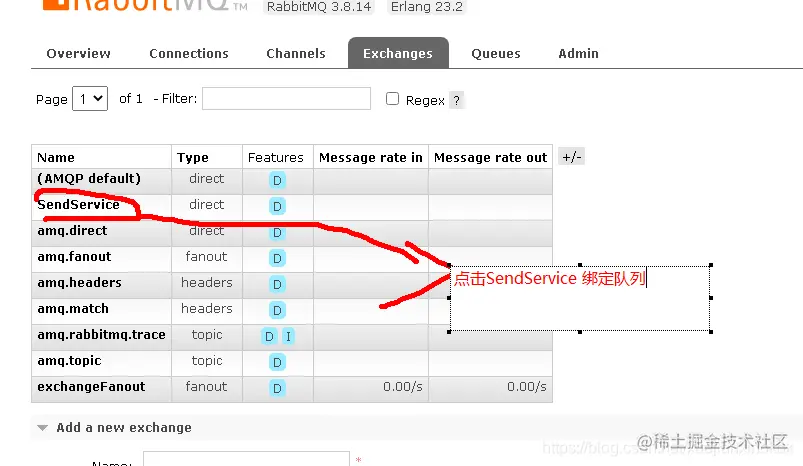
Task: Click durable D badge for amq.rabbitmq.trace
Action: tap(269, 336)
